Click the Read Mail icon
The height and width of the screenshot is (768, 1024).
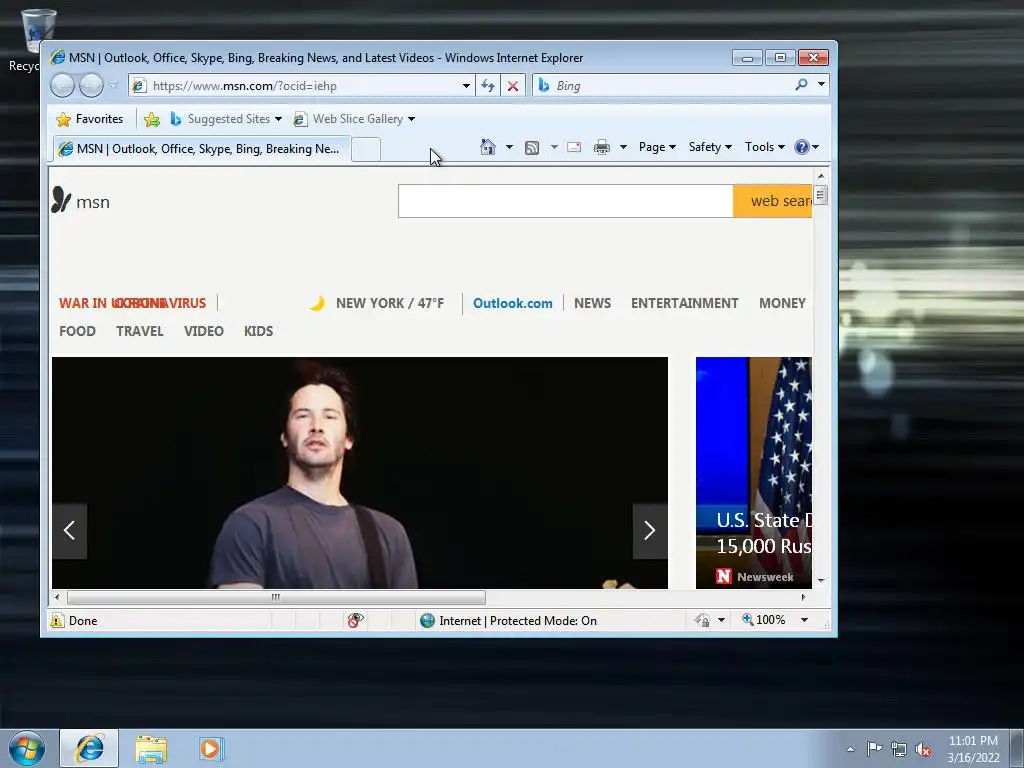pos(574,148)
